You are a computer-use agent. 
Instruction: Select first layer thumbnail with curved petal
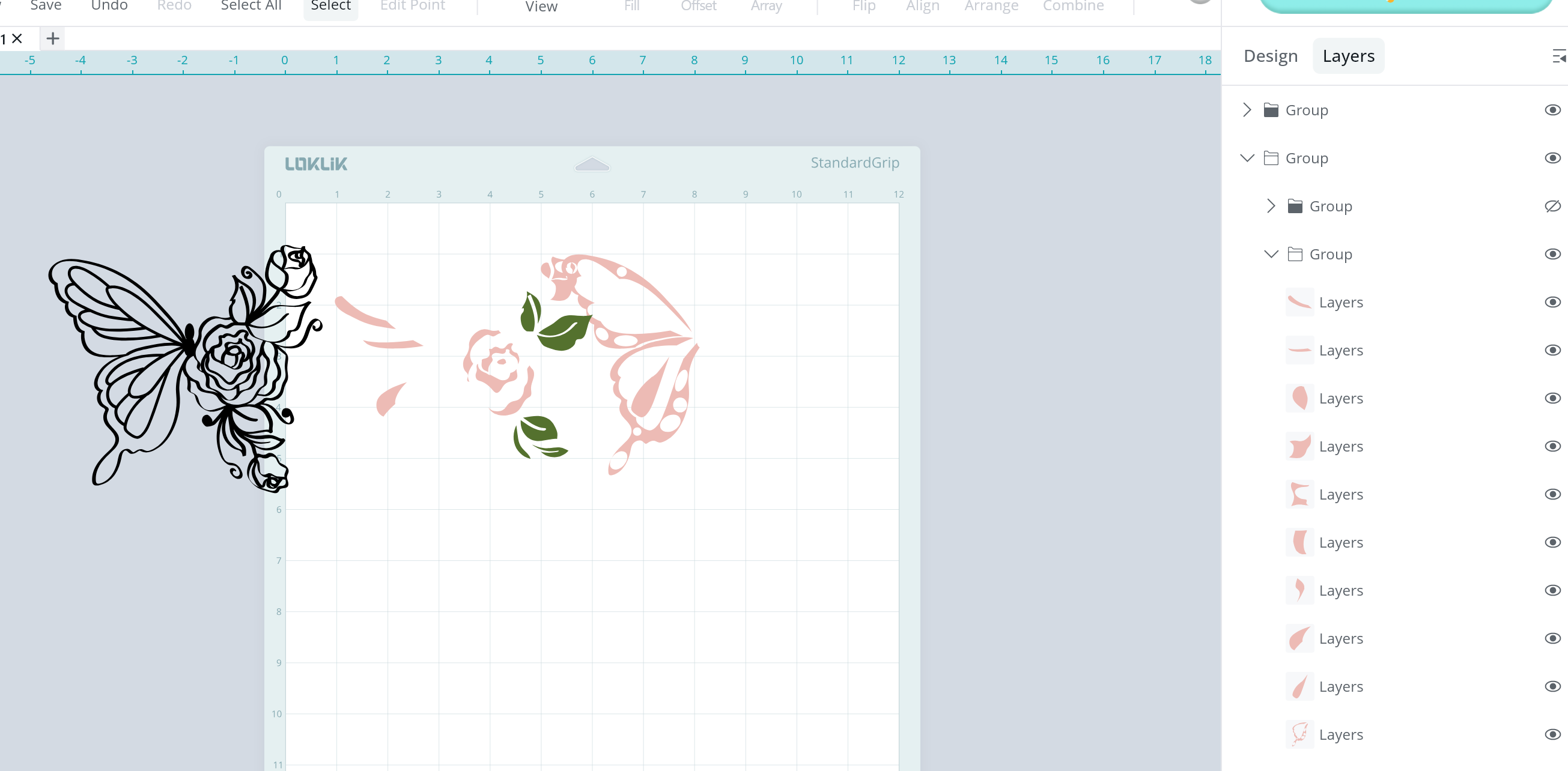pyautogui.click(x=1299, y=303)
